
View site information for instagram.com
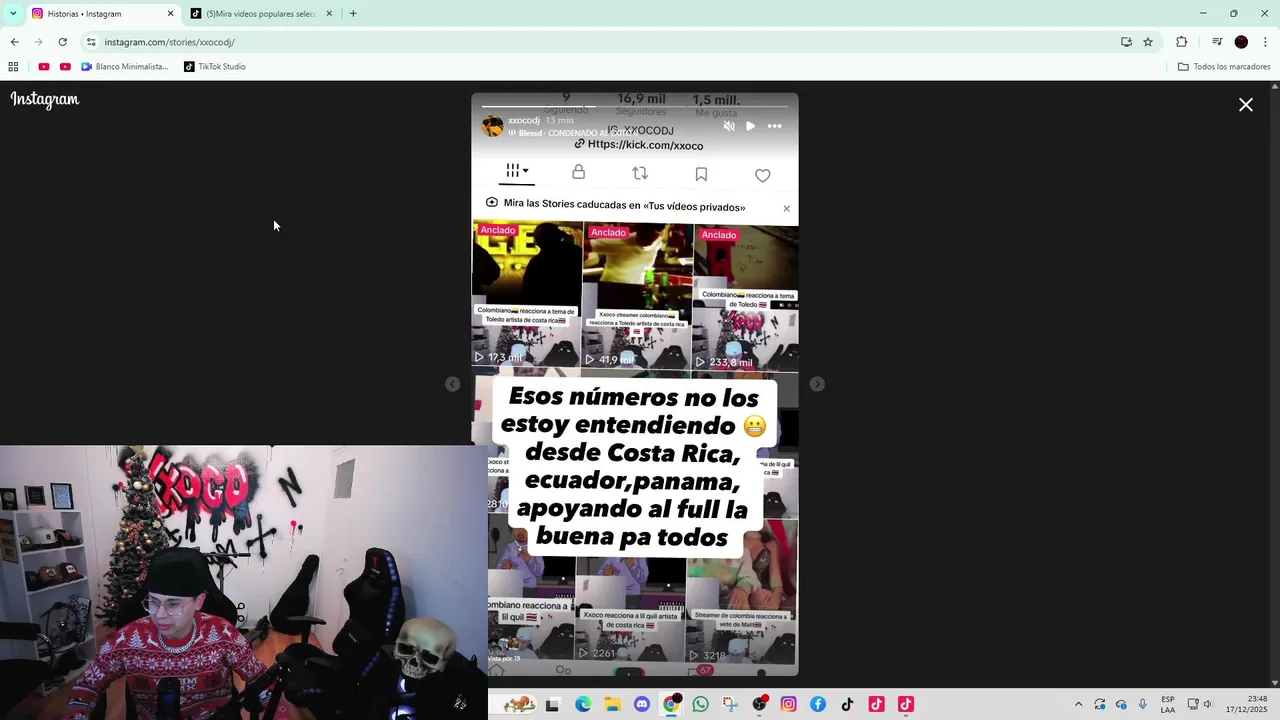click(91, 42)
